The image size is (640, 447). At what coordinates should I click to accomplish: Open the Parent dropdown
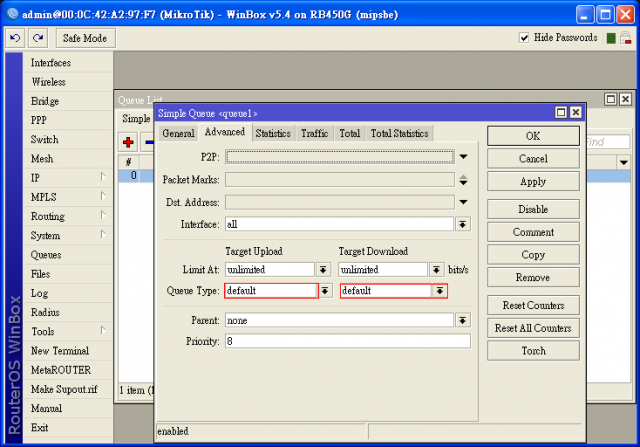click(462, 320)
